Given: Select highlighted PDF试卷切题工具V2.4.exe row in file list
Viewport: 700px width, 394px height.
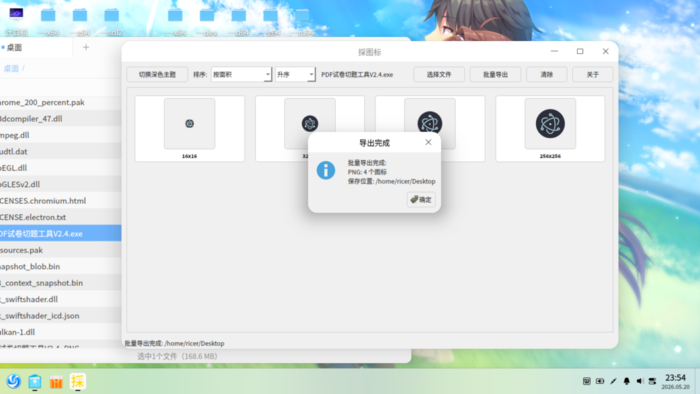Looking at the screenshot, I should coord(60,233).
